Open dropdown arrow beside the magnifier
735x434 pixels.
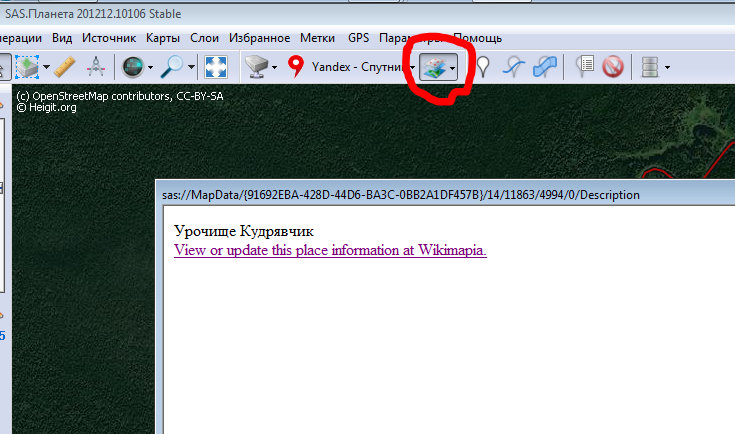coord(190,68)
